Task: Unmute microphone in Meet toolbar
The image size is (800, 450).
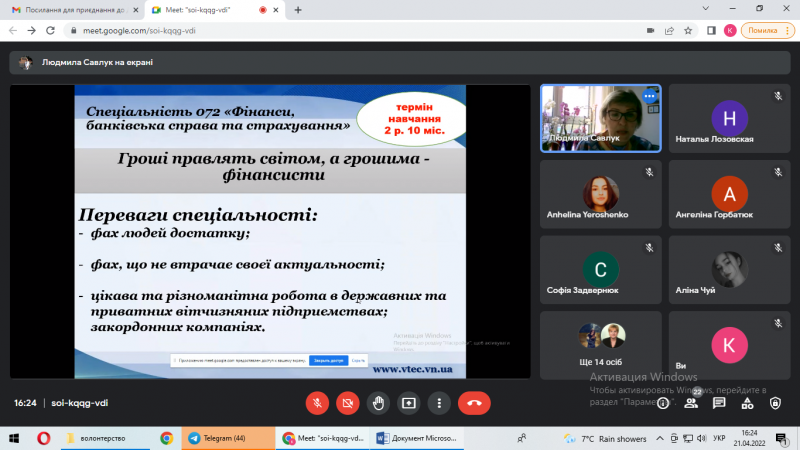Action: (x=317, y=403)
